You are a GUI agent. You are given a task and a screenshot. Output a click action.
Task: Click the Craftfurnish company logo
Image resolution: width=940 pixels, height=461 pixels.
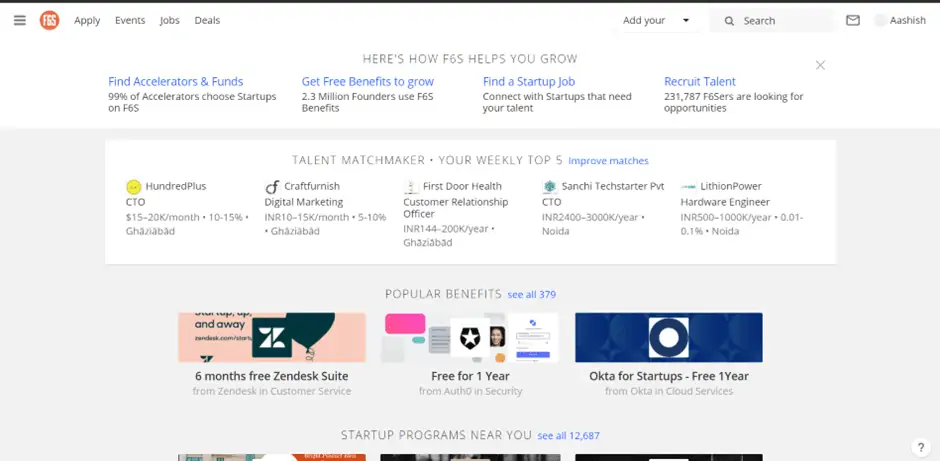click(271, 187)
